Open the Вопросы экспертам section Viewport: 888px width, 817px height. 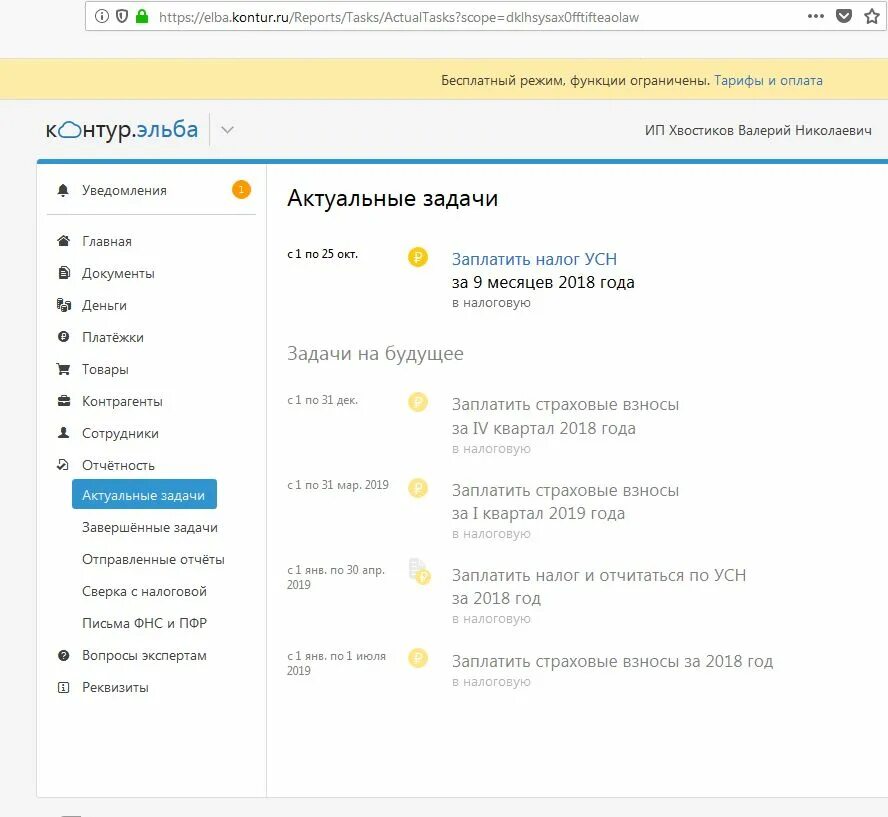tap(144, 656)
